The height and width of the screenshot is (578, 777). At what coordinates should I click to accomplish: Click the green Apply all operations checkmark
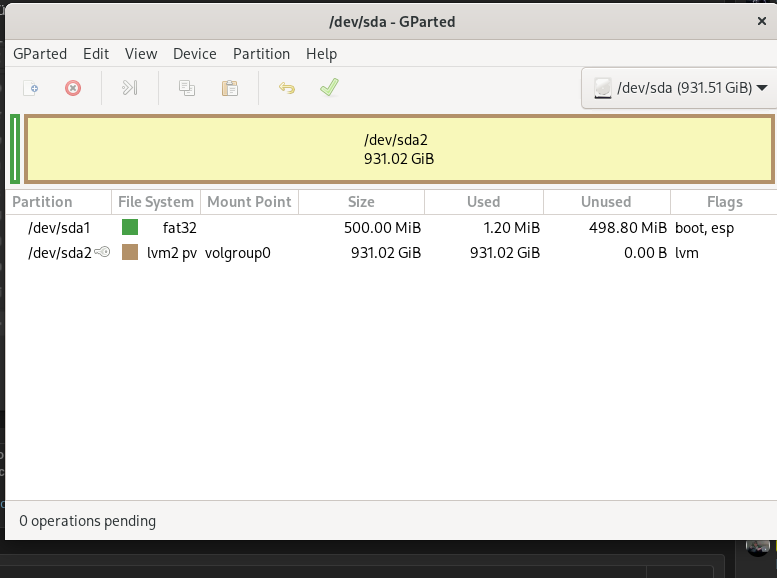click(329, 88)
